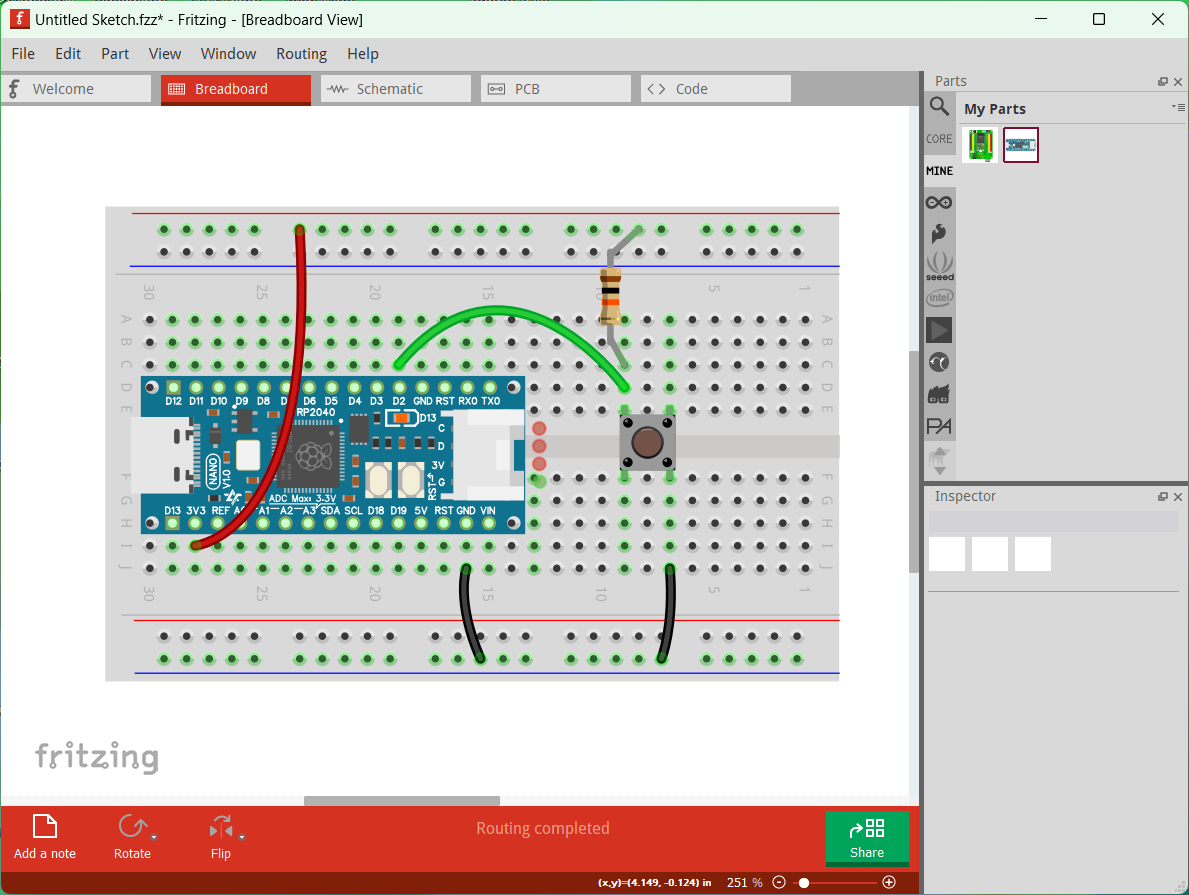Open the Window menu

pos(228,54)
